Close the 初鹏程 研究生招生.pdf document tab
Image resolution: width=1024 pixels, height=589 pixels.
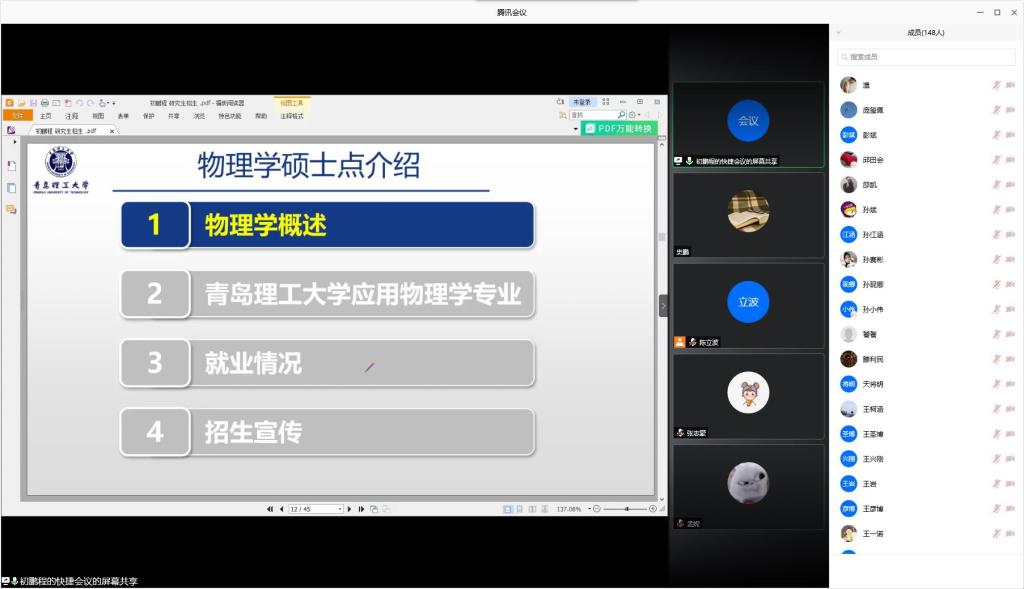point(112,130)
